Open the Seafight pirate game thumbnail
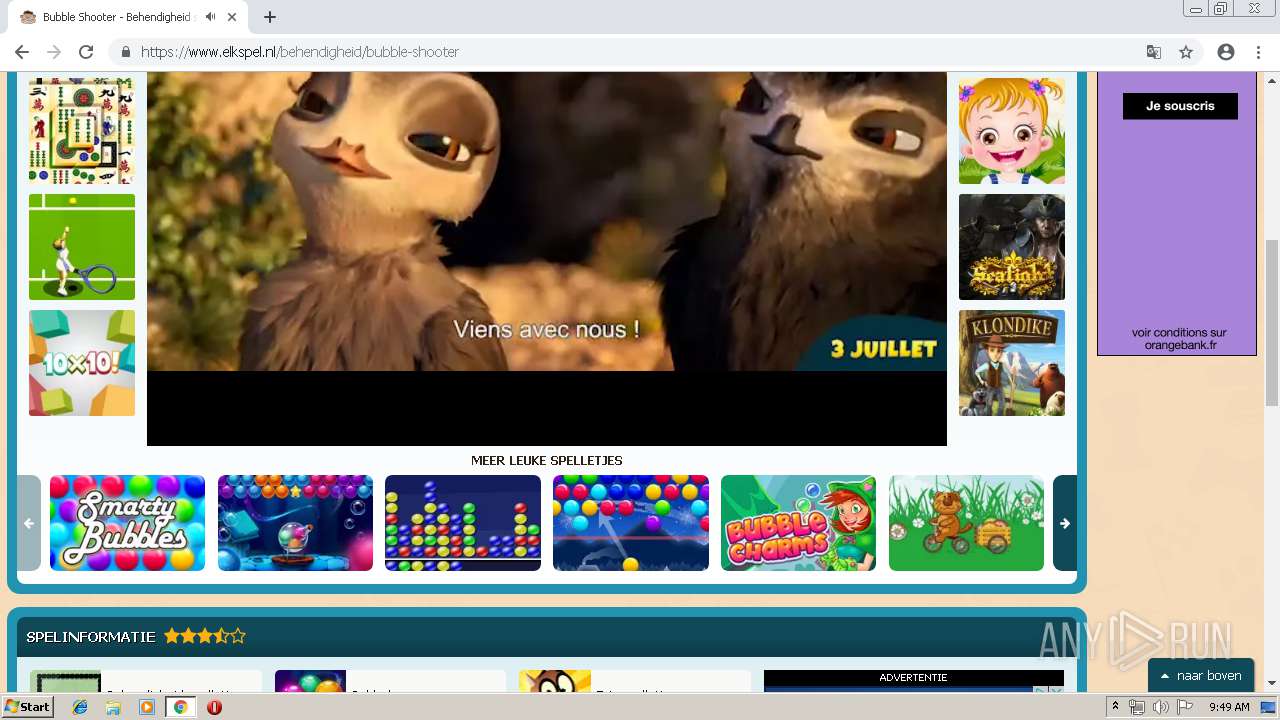 pos(1012,247)
